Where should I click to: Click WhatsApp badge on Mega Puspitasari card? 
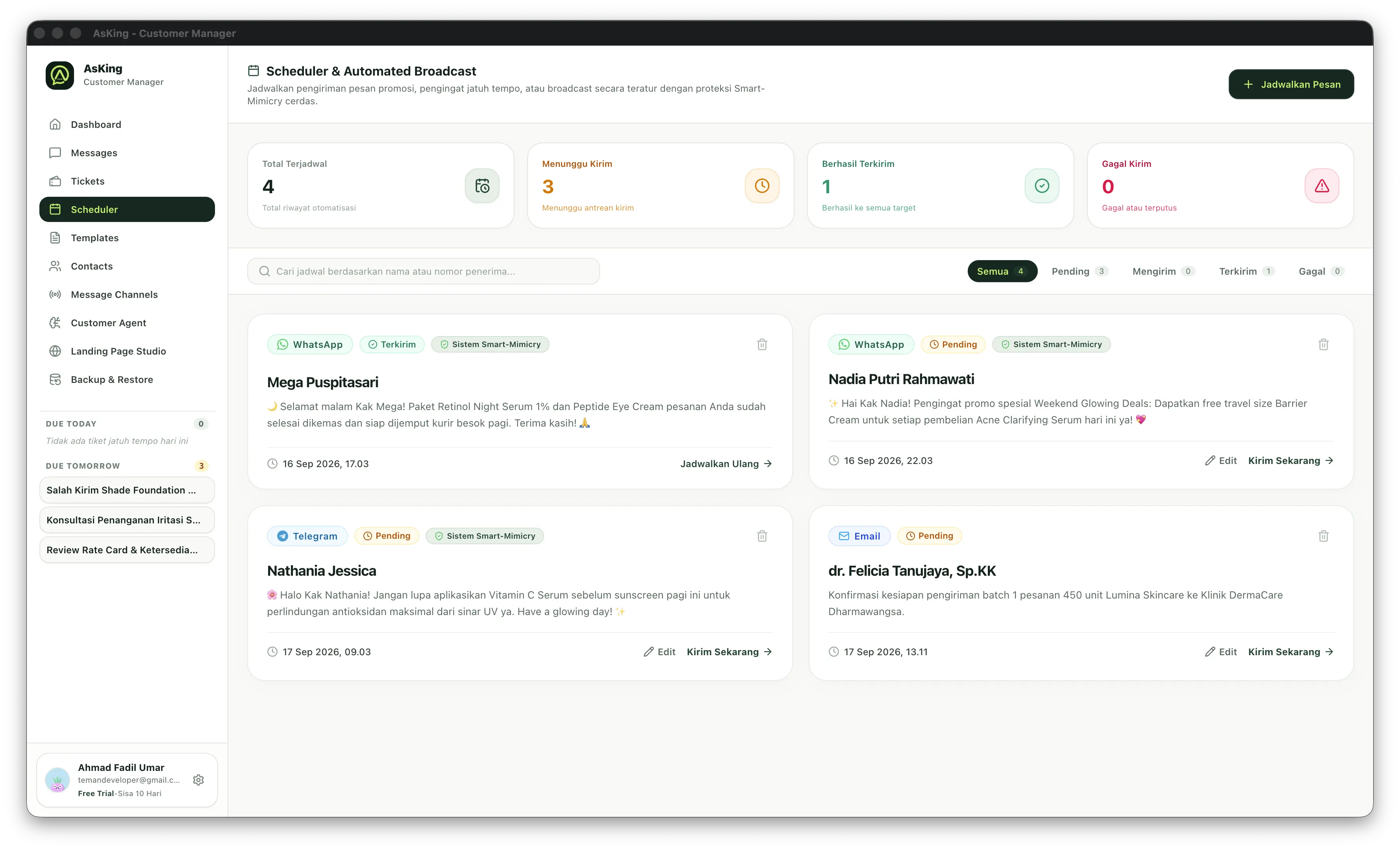[310, 345]
